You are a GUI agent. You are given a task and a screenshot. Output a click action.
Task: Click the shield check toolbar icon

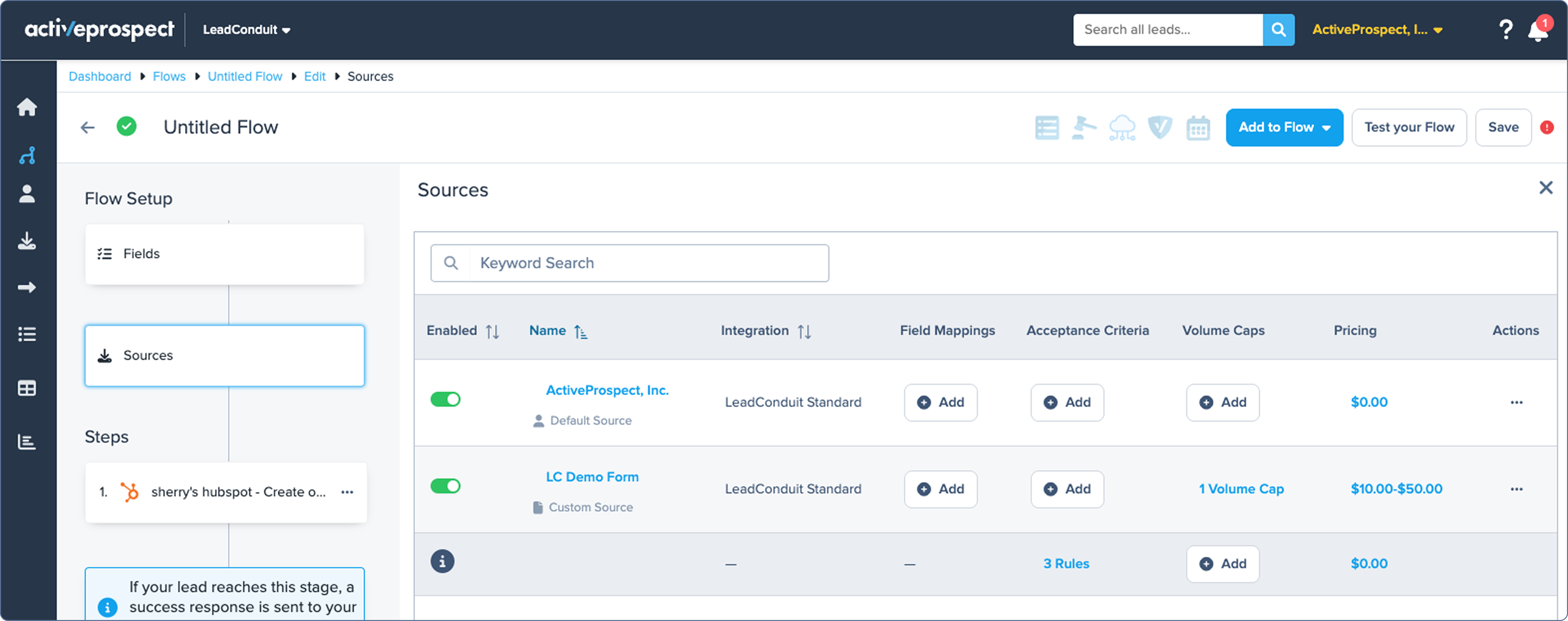(x=1160, y=127)
